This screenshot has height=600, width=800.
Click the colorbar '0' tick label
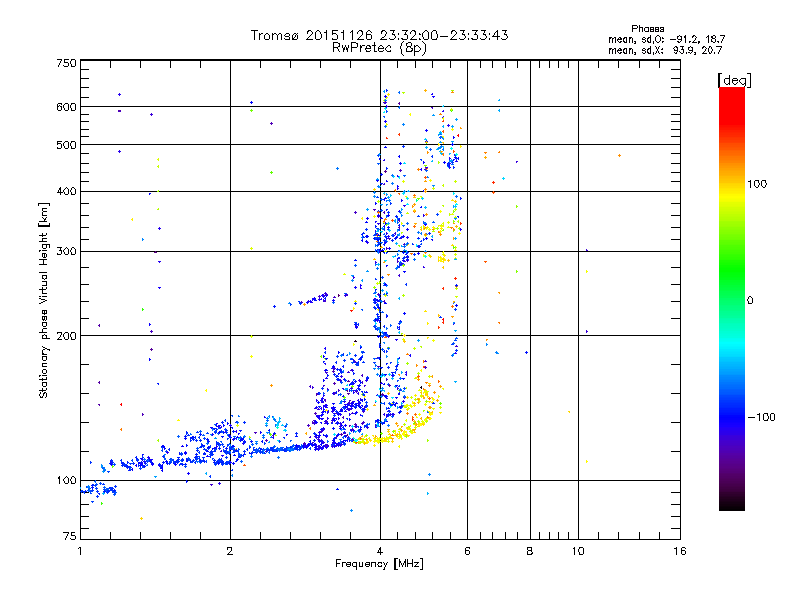[750, 300]
